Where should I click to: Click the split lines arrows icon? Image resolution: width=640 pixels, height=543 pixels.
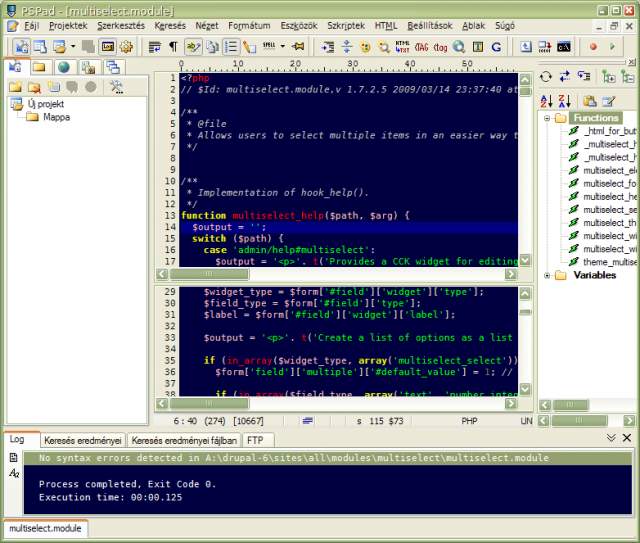click(x=347, y=46)
